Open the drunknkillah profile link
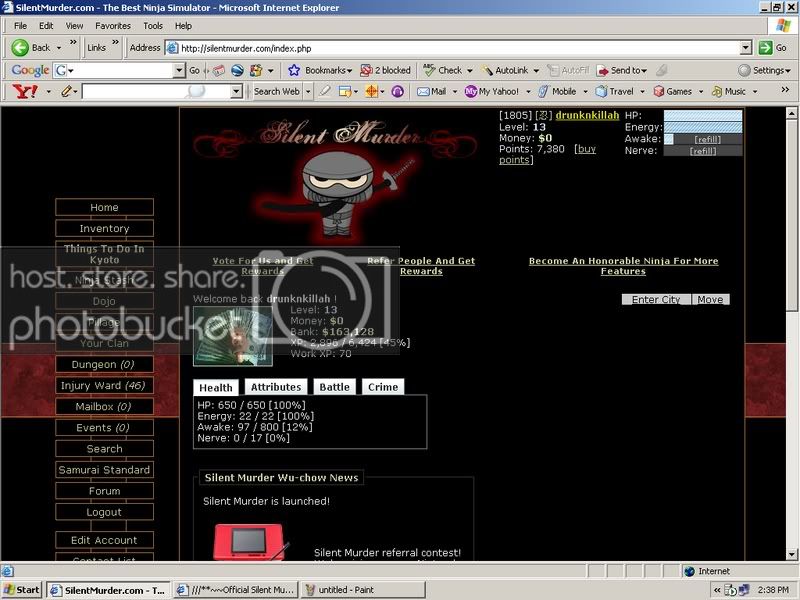 [587, 115]
